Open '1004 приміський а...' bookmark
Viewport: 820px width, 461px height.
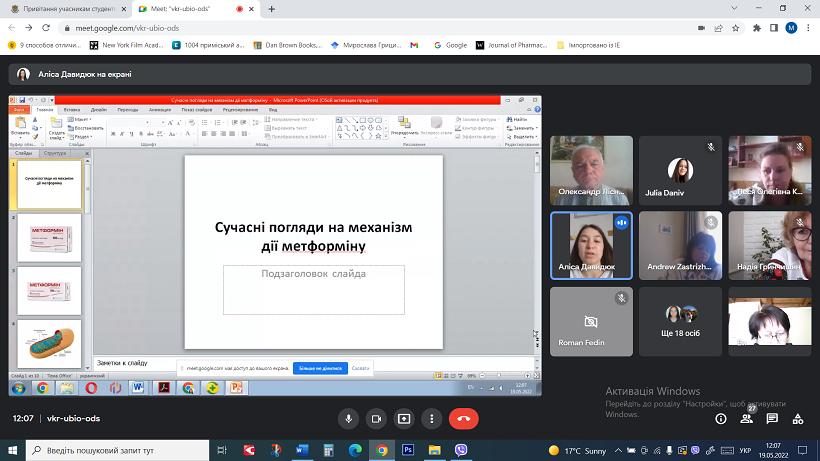click(x=208, y=45)
